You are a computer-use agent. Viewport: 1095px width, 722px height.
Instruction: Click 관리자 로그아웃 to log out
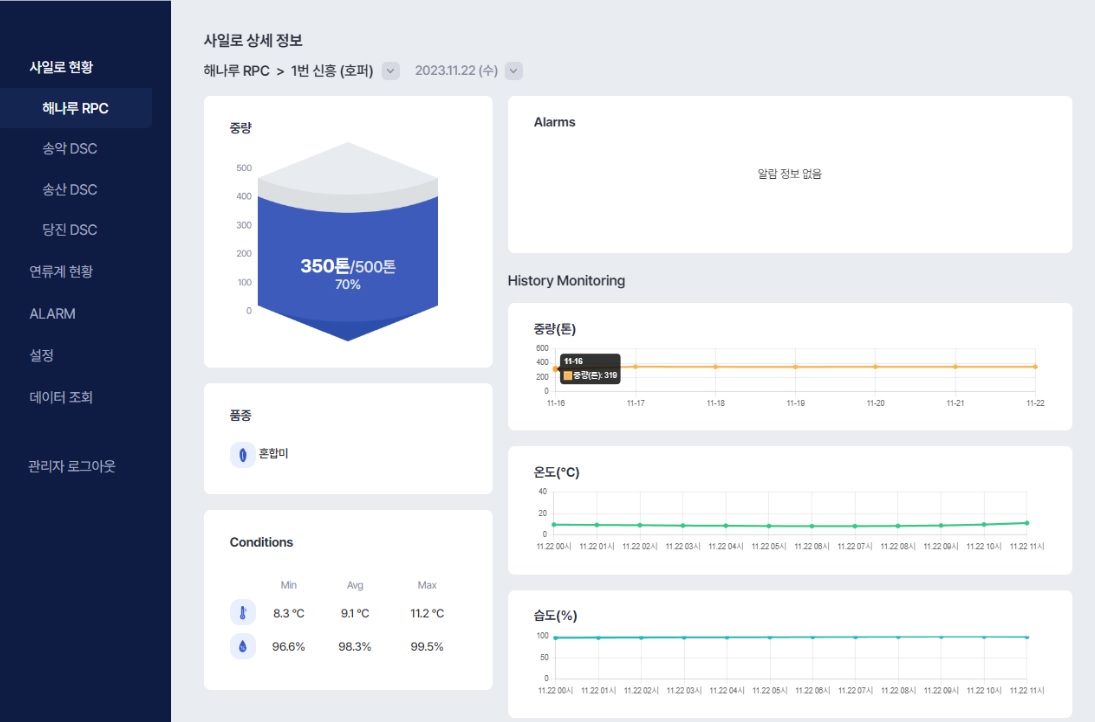tap(72, 466)
